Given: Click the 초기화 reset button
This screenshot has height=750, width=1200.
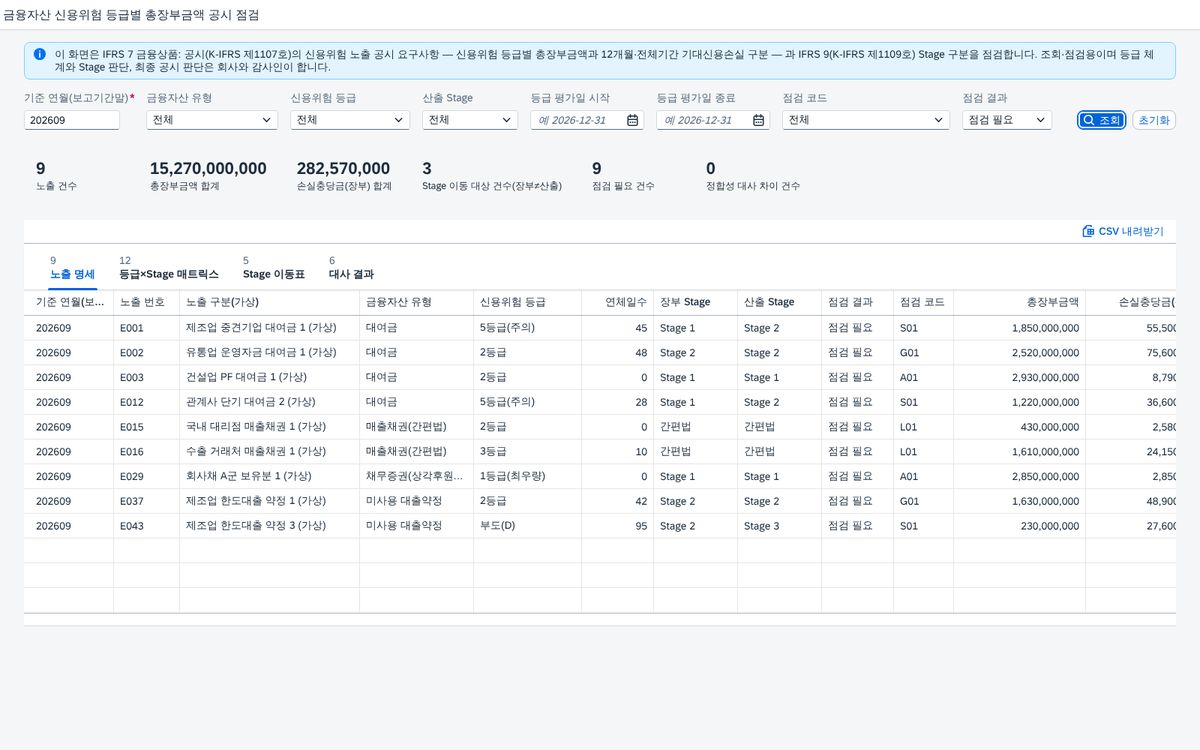Looking at the screenshot, I should 1154,120.
